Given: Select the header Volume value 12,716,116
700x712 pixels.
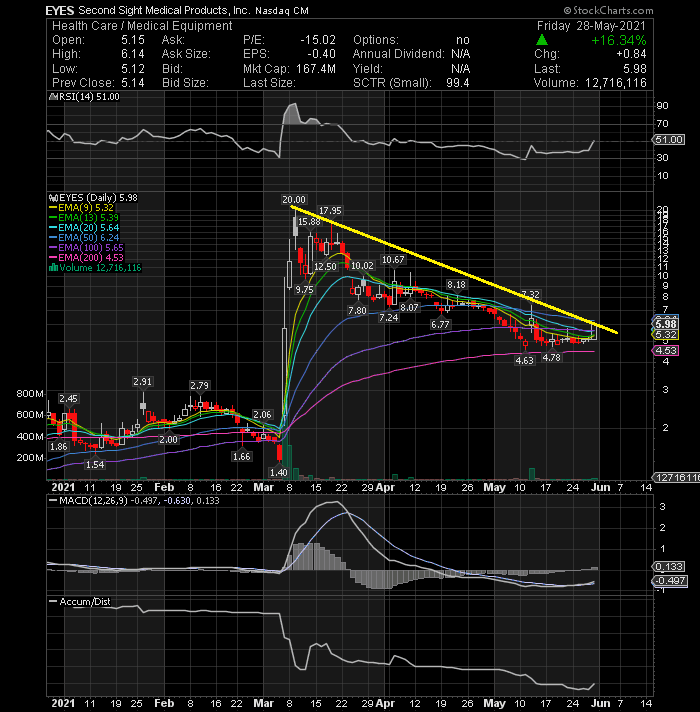Looking at the screenshot, I should (x=616, y=83).
